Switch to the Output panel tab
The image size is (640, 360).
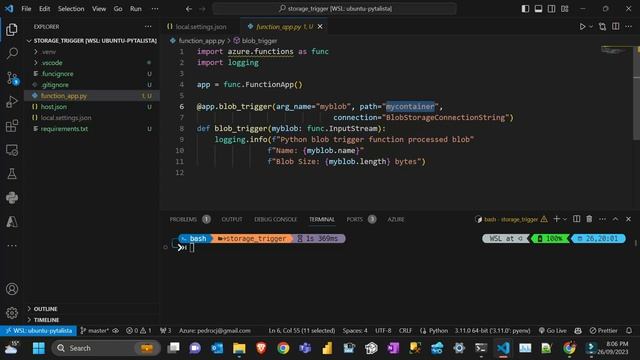[232, 220]
